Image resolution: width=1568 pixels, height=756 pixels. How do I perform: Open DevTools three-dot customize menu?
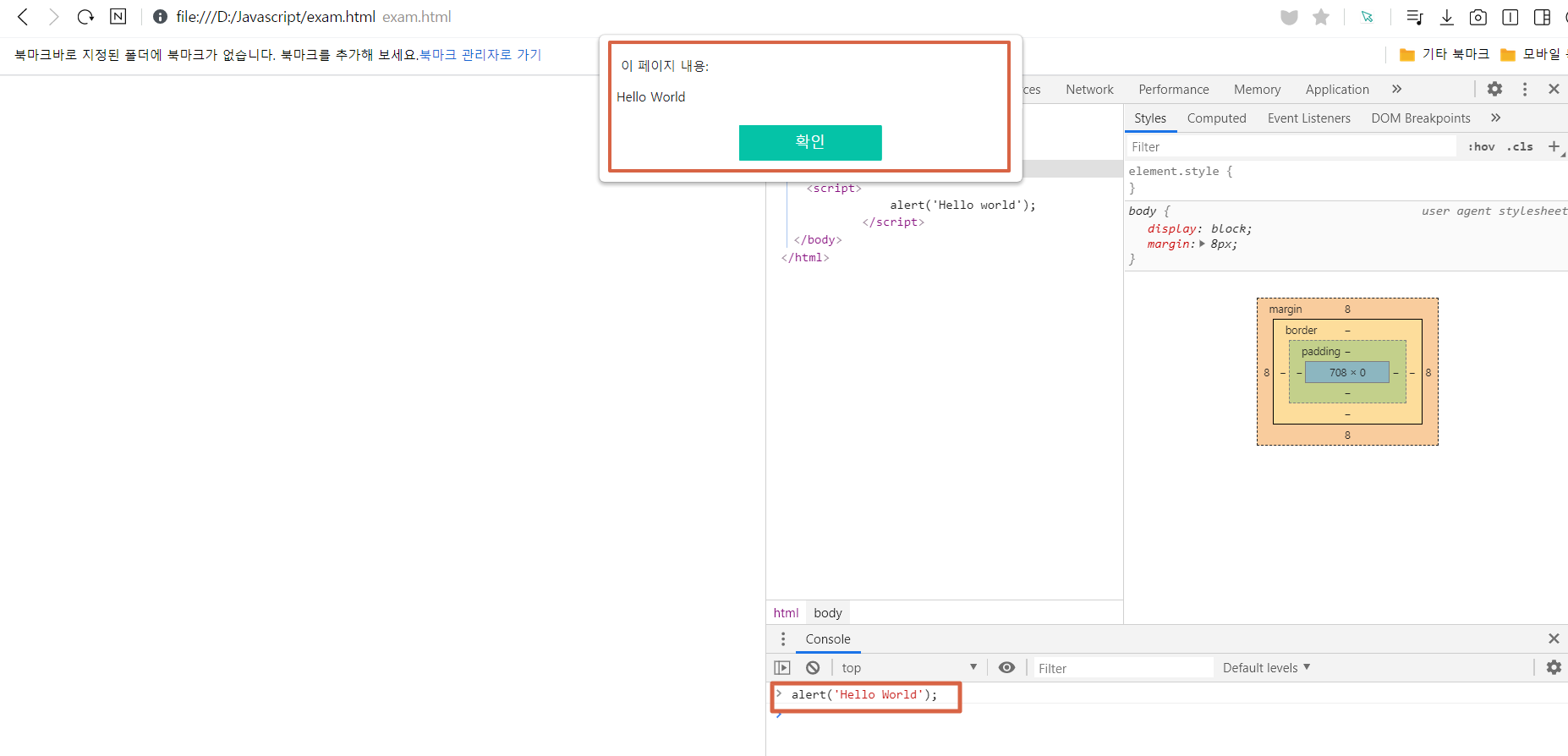click(1525, 89)
